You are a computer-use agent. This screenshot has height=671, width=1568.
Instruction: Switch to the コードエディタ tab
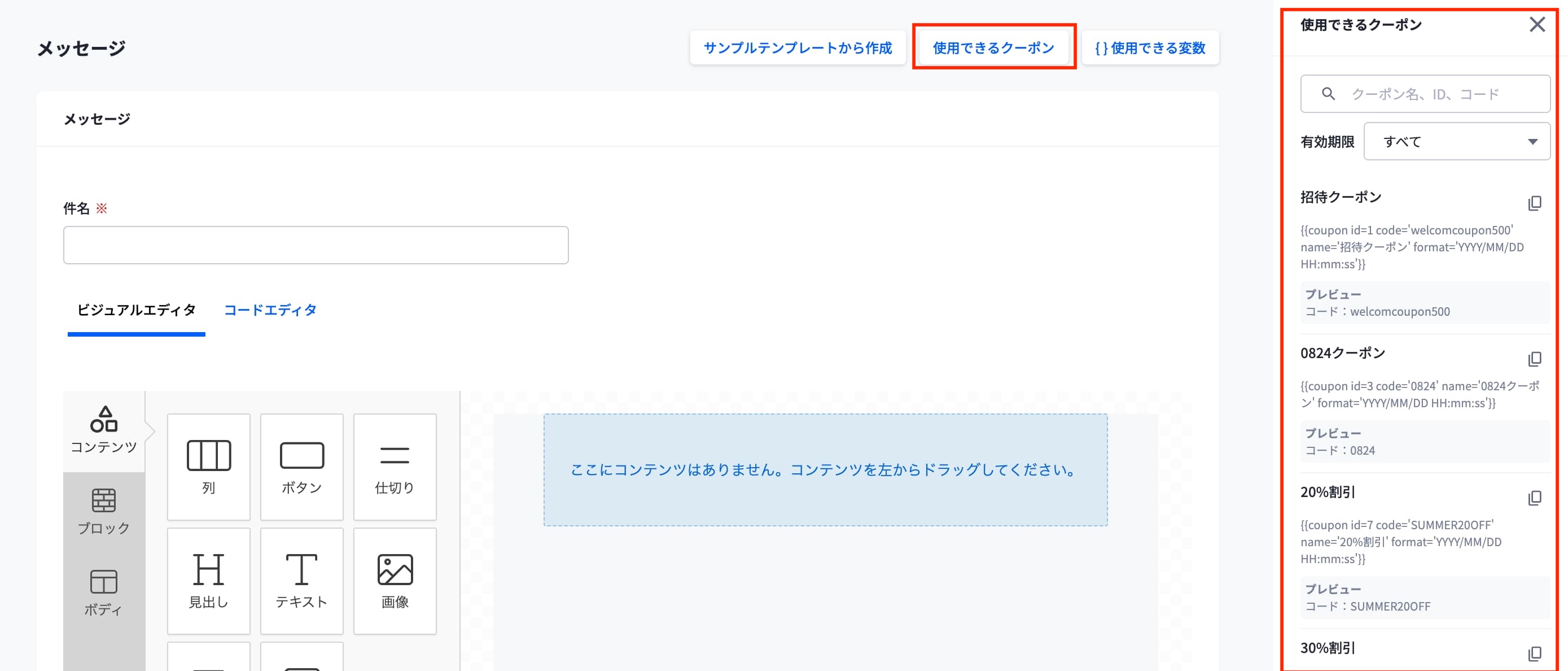click(270, 311)
